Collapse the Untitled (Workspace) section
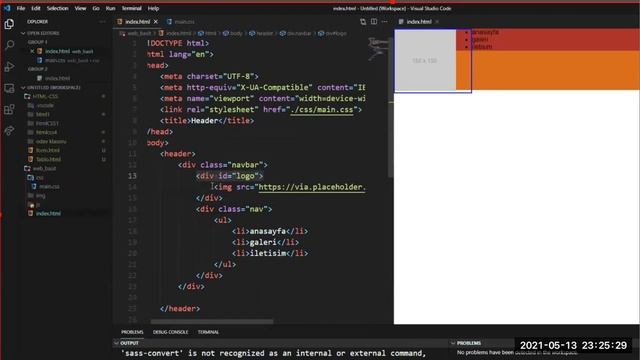The image size is (640, 360). coord(23,88)
